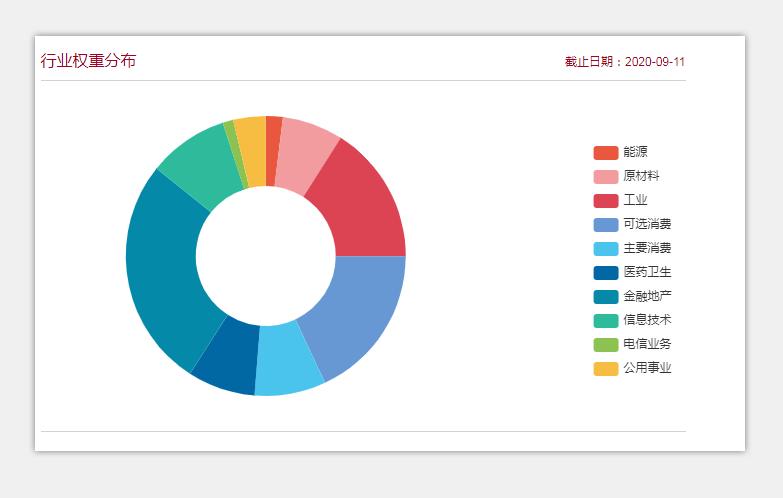Toggle the 医药卫生 series in the legend
Screen dimensions: 783x498
tap(646, 272)
